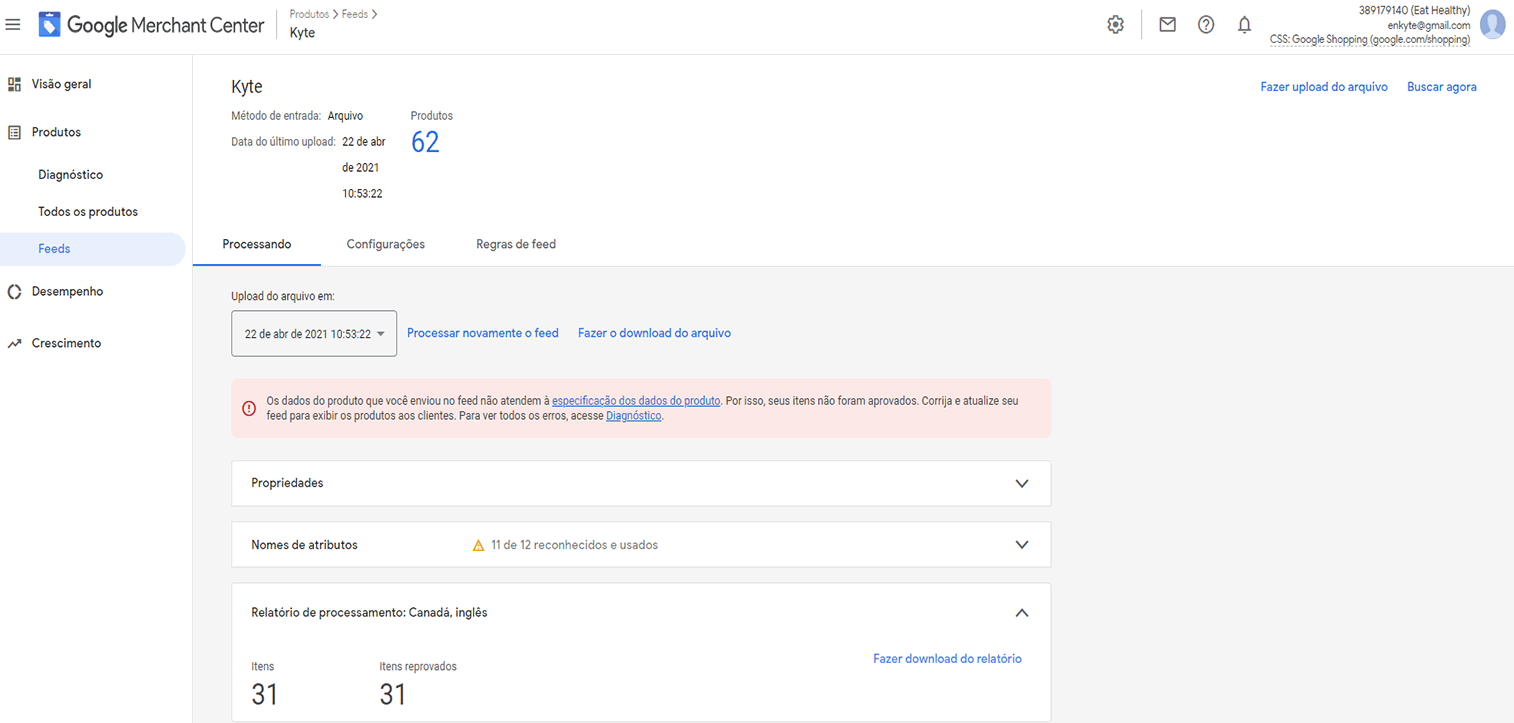The width and height of the screenshot is (1514, 723).
Task: Click Fazer upload do arquivo
Action: [1324, 87]
